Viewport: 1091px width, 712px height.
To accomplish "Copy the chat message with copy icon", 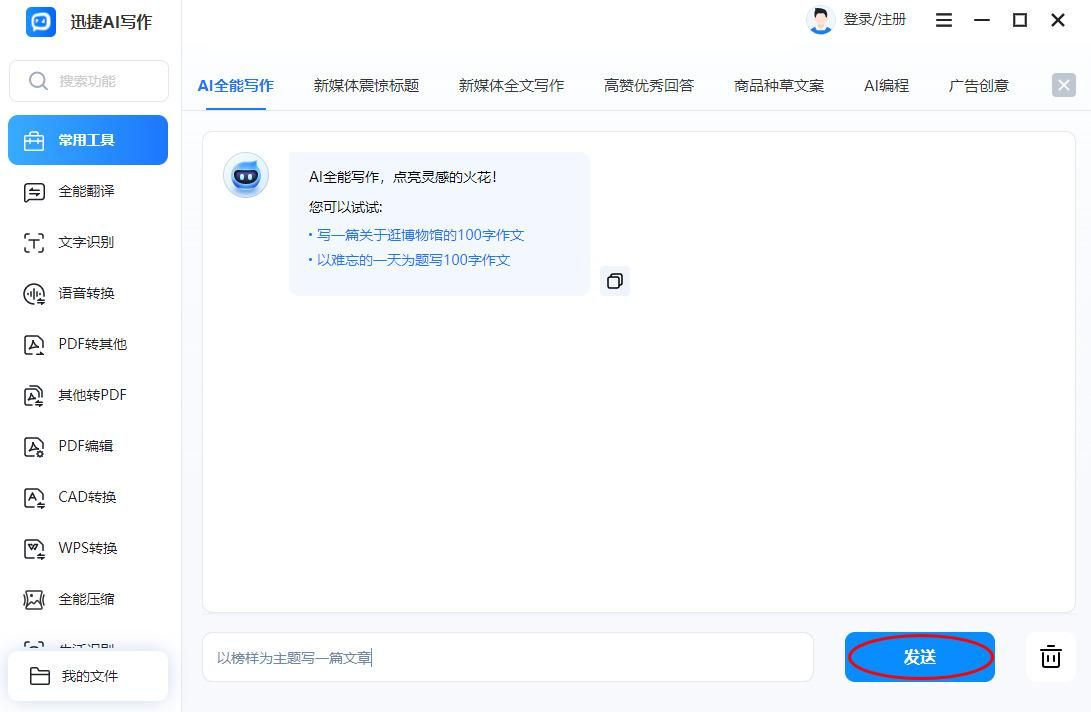I will [x=614, y=281].
